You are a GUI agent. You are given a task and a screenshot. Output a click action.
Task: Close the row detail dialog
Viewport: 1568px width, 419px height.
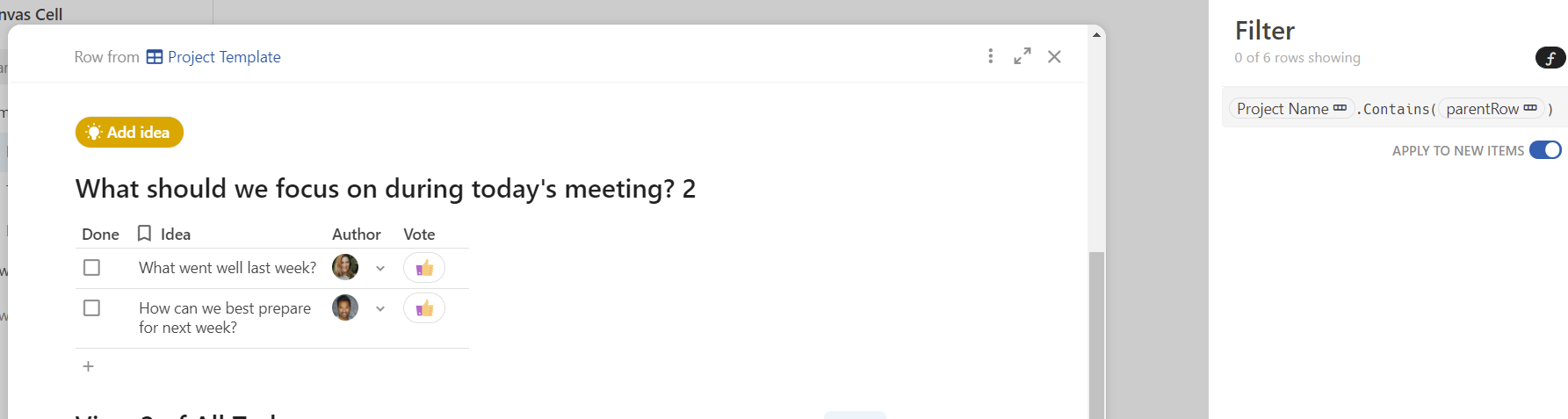(1054, 56)
